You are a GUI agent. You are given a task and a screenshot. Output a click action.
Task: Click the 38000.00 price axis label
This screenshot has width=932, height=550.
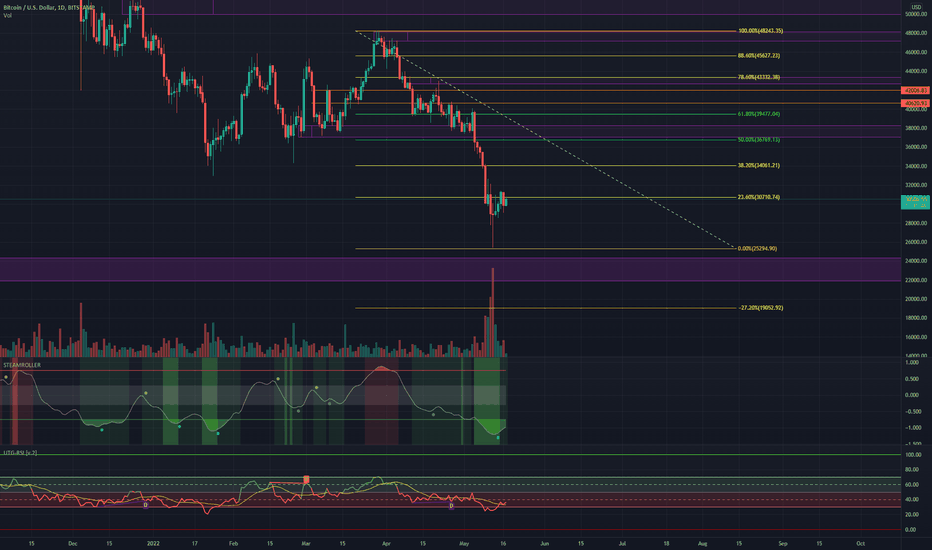(916, 128)
